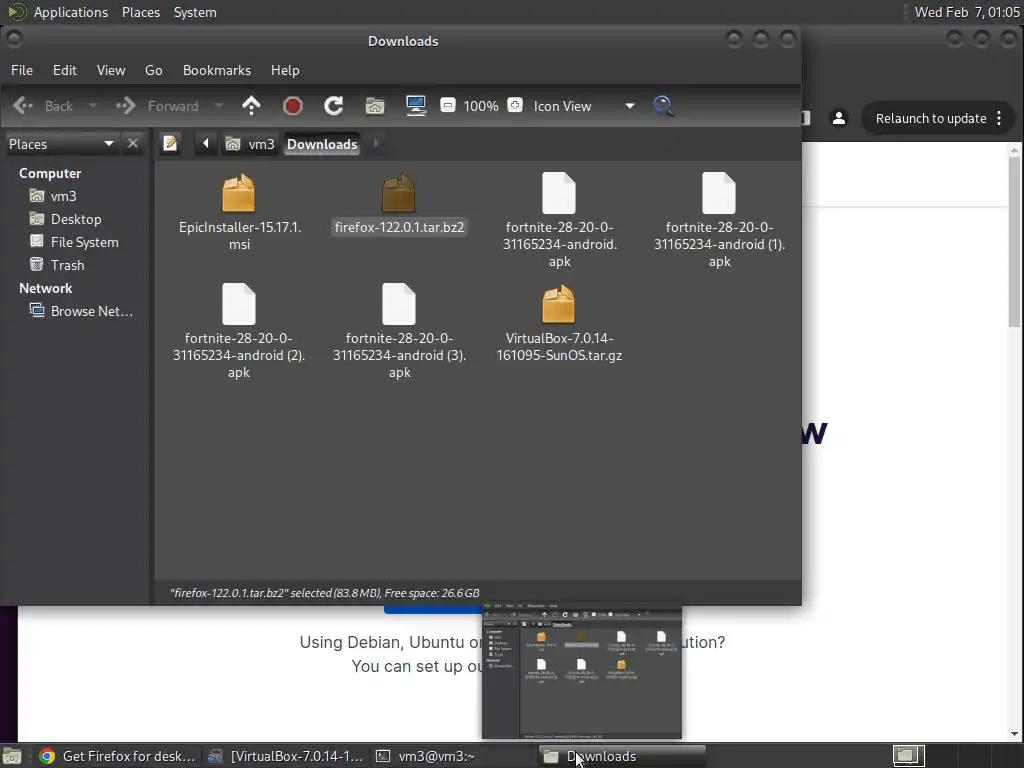Open the Edit menu
Screen dimensions: 1024x768
(x=65, y=71)
